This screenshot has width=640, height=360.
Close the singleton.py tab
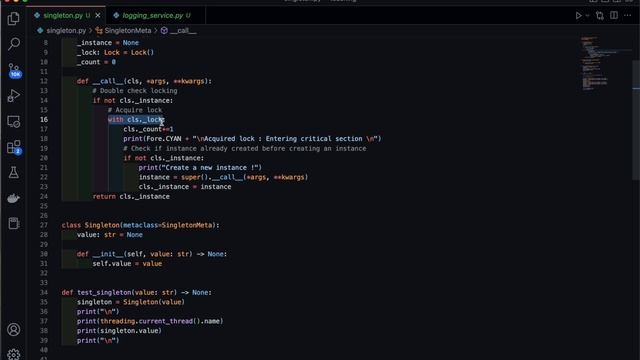[x=98, y=16]
